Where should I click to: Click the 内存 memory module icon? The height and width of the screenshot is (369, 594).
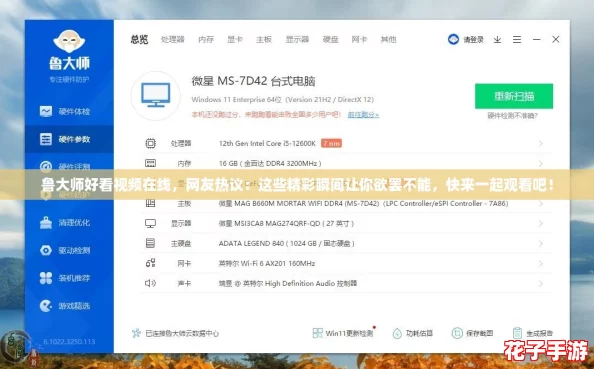[x=150, y=163]
